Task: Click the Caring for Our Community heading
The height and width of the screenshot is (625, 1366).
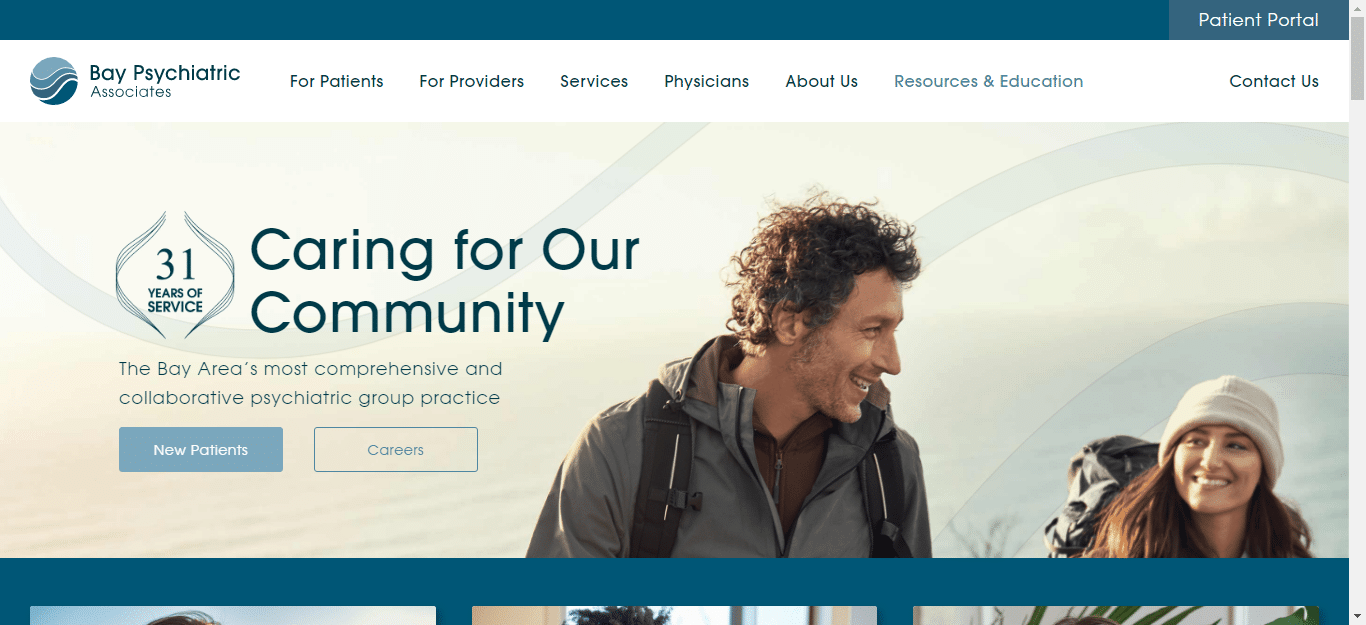Action: click(445, 280)
